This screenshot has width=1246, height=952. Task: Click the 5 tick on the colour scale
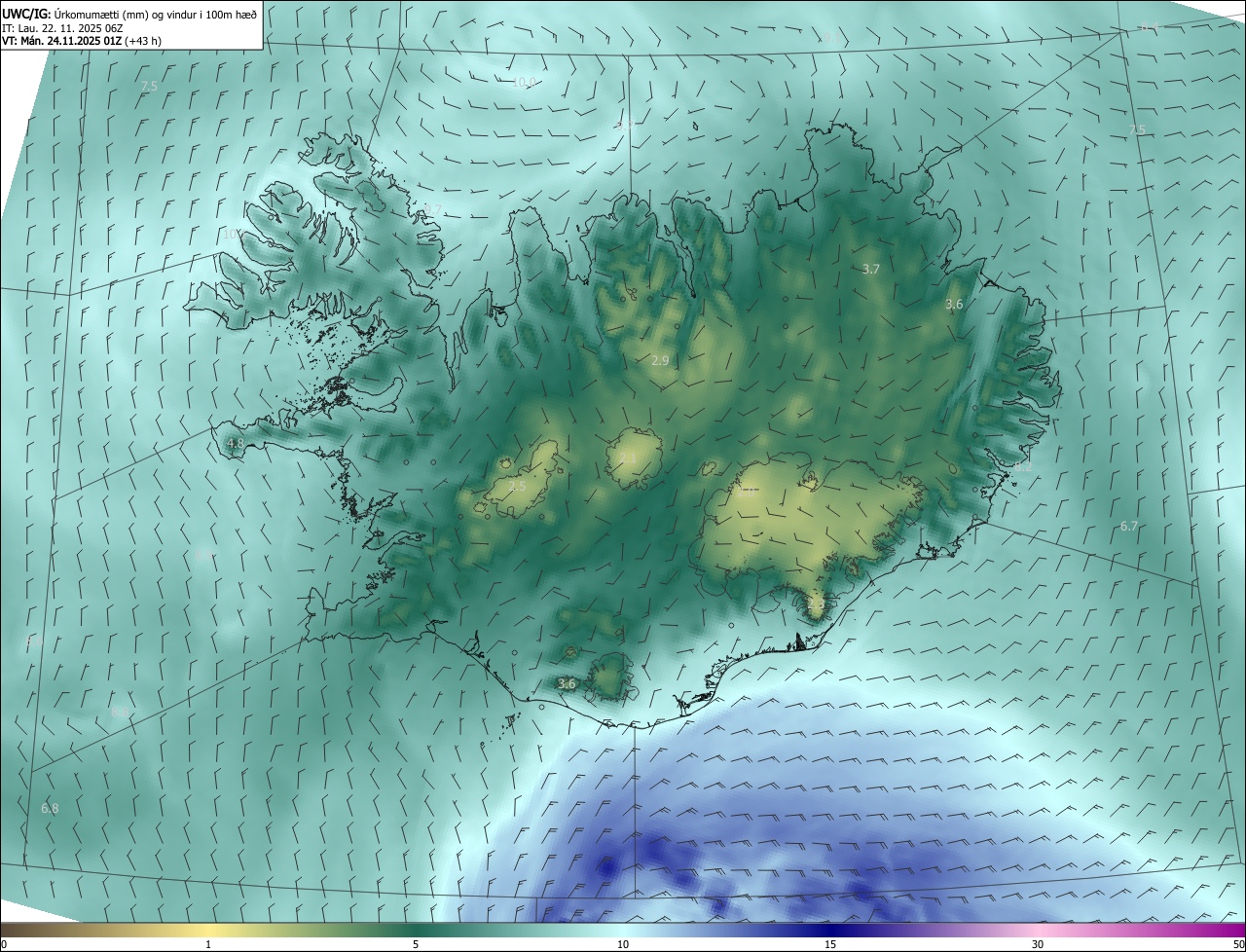tap(416, 944)
